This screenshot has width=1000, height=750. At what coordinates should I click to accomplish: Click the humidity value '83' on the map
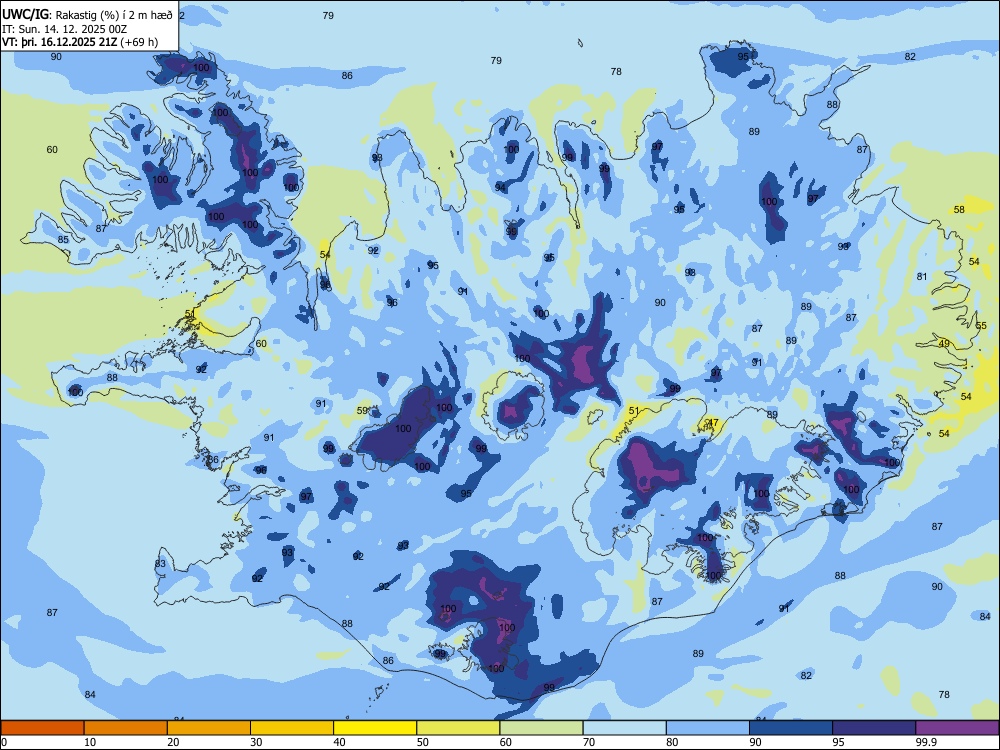pyautogui.click(x=160, y=563)
